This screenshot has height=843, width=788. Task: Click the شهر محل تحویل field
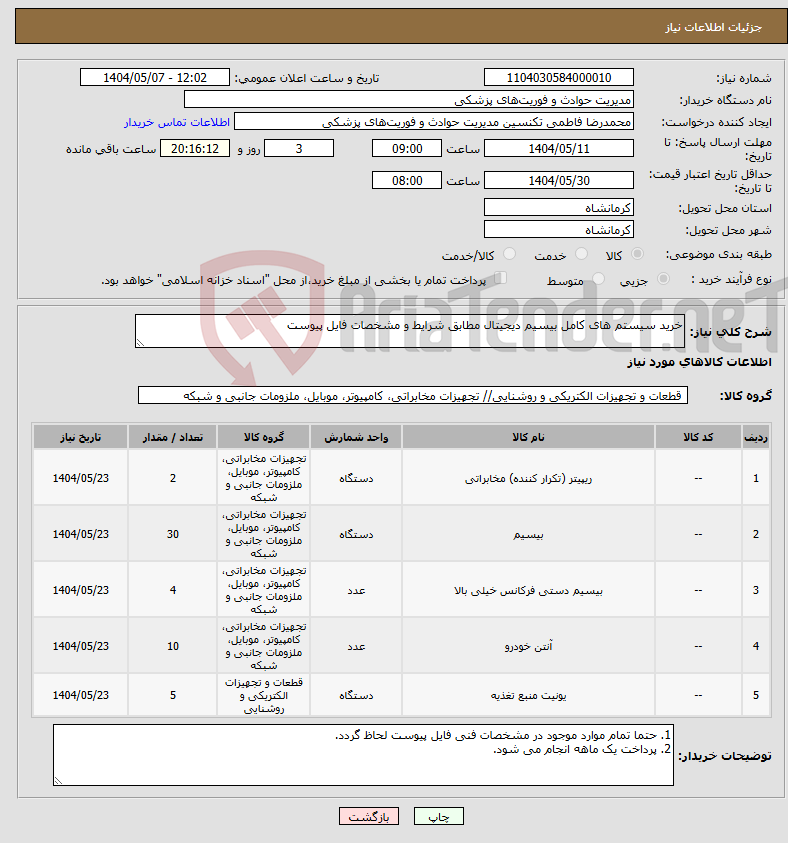tap(558, 230)
